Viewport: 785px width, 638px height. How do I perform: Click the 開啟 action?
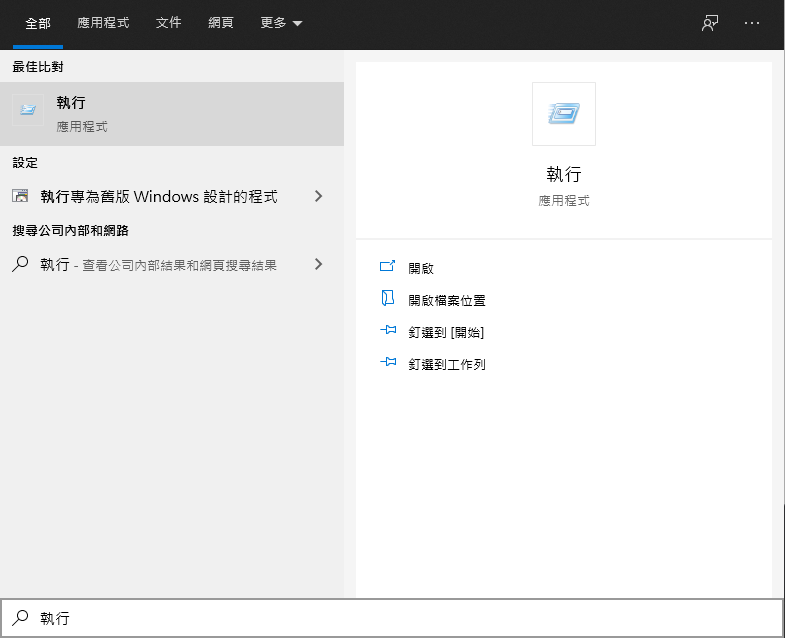[x=421, y=268]
